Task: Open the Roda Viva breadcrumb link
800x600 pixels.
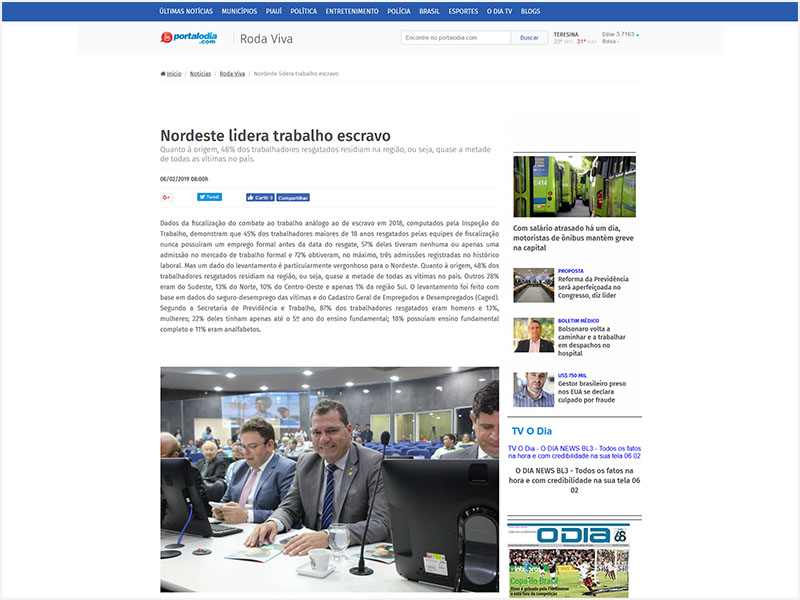Action: 232,73
